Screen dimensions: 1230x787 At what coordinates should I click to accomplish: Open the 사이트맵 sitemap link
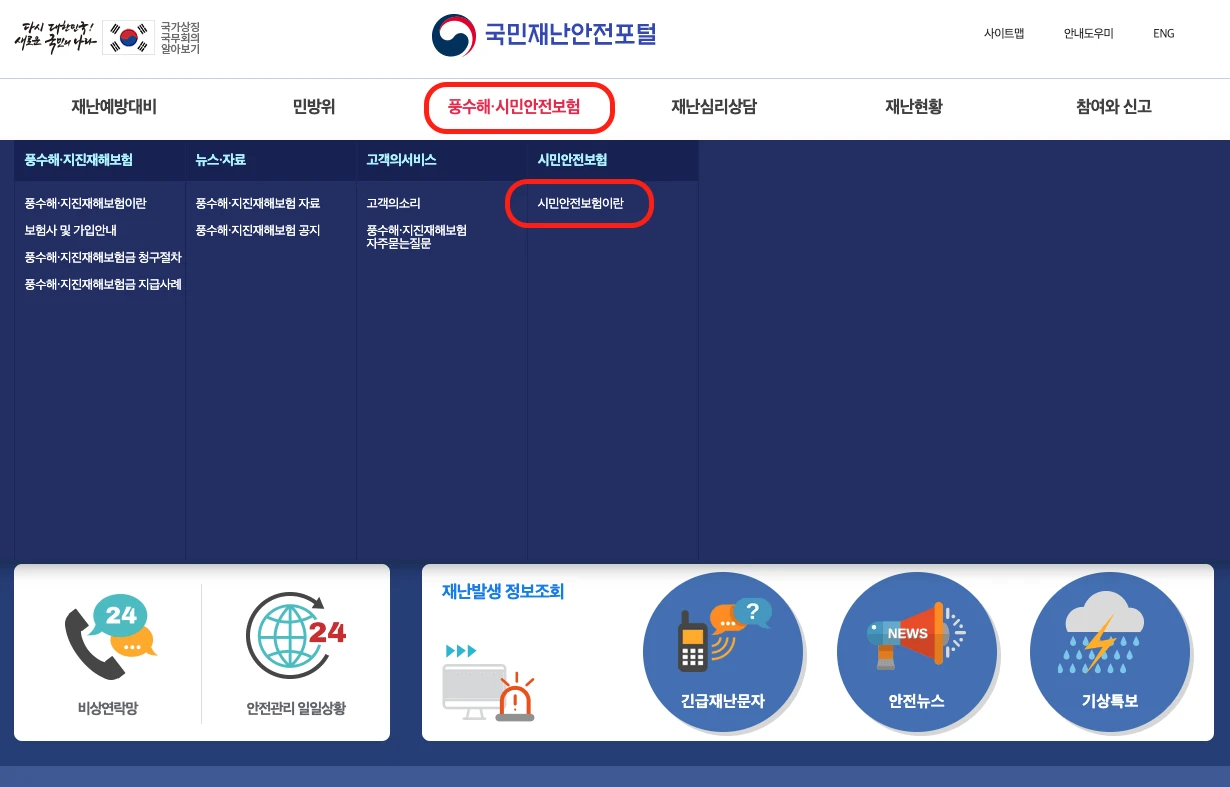point(1002,33)
